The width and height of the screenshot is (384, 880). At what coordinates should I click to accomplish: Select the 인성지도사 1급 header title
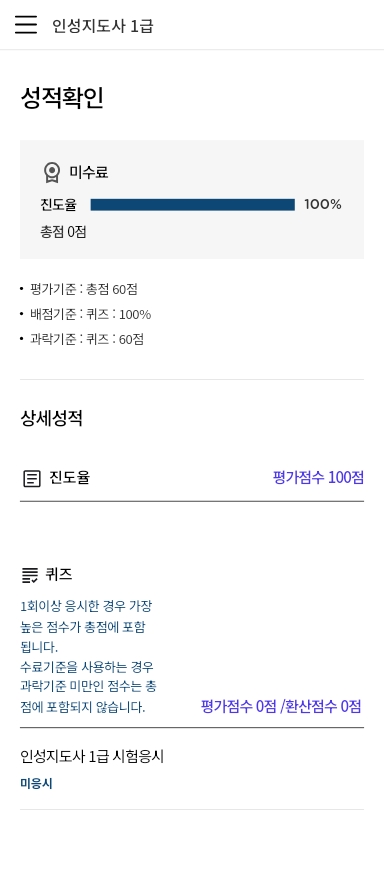[103, 26]
